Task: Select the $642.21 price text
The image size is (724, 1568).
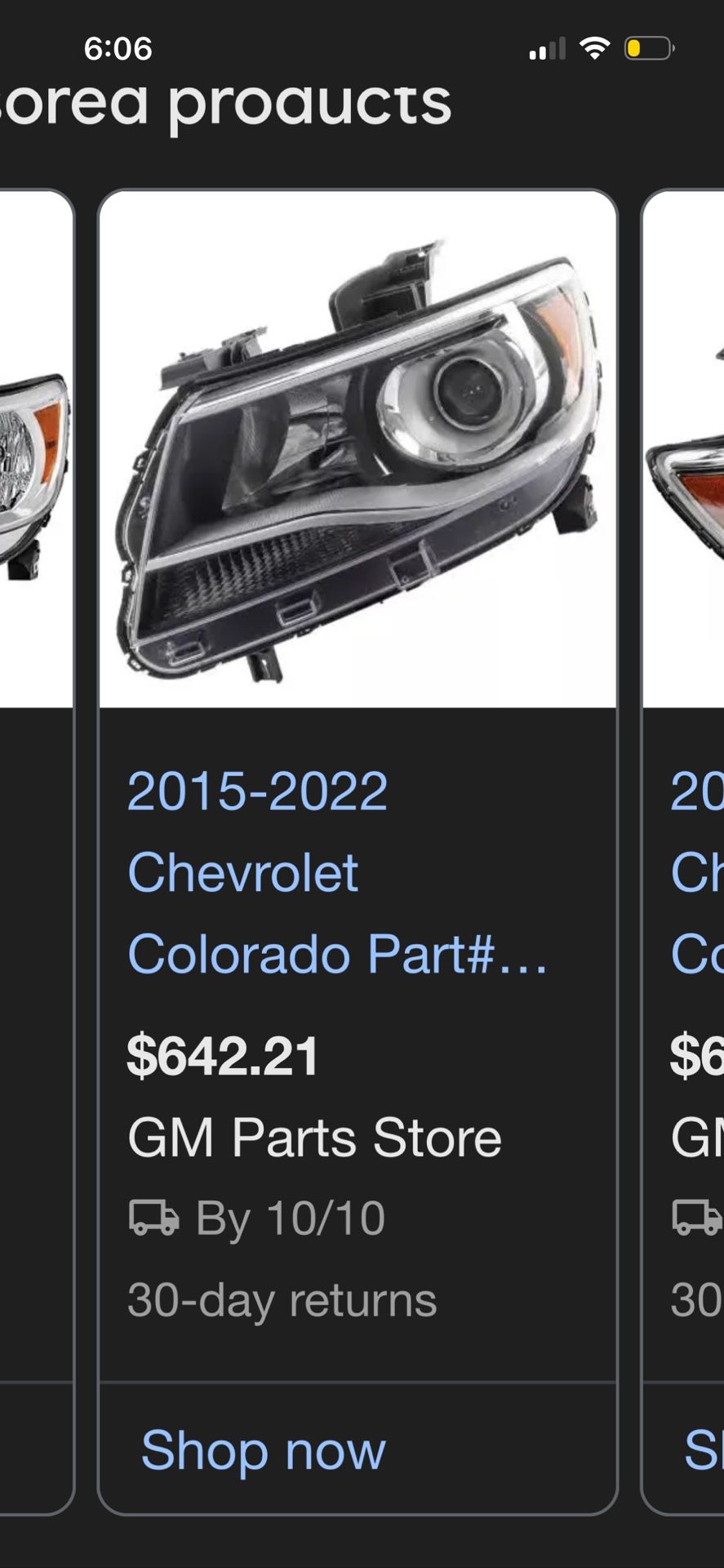Action: tap(223, 1056)
